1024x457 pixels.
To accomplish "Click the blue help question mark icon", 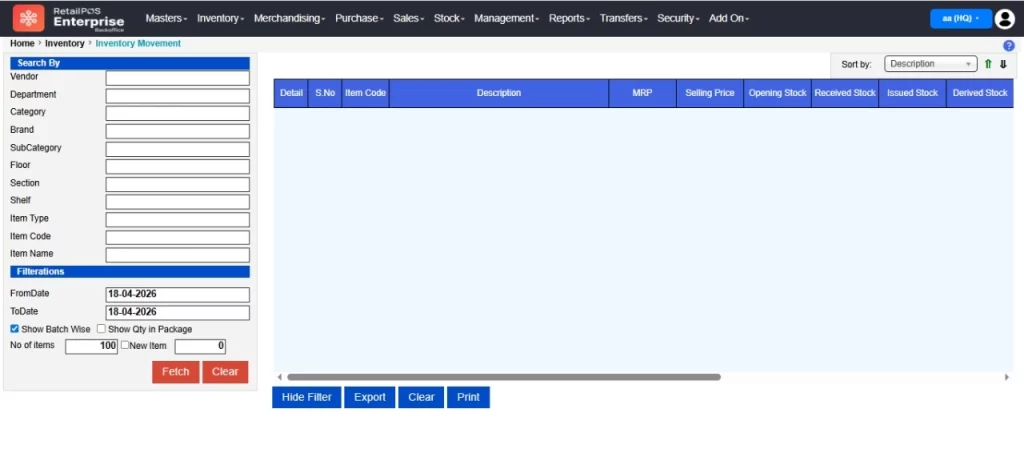I will (1008, 46).
